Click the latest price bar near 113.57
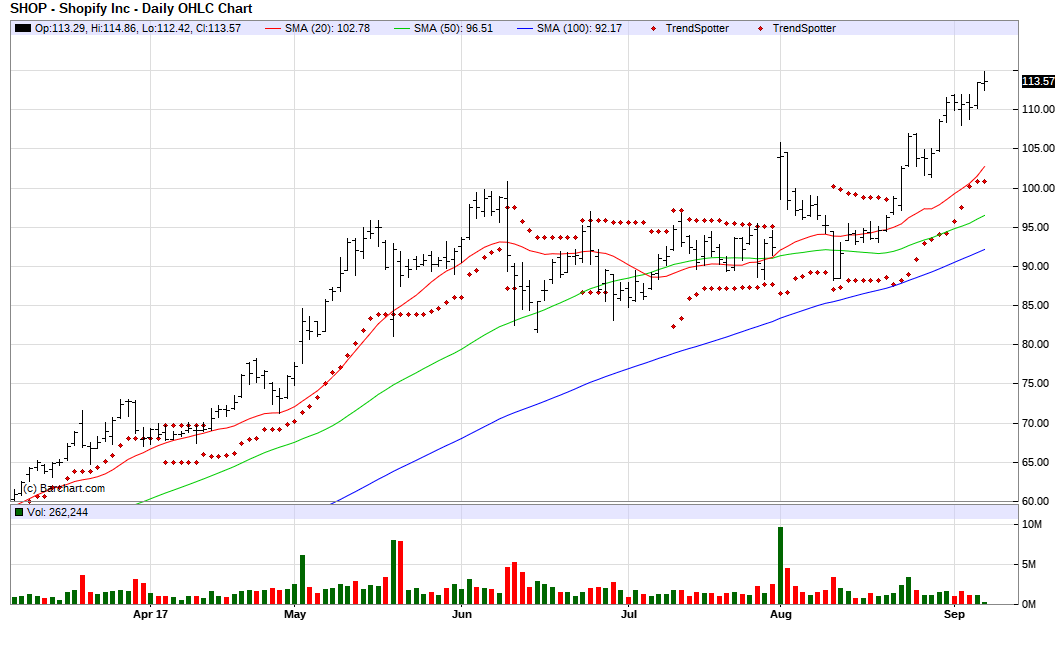The image size is (1060, 645). pos(985,80)
